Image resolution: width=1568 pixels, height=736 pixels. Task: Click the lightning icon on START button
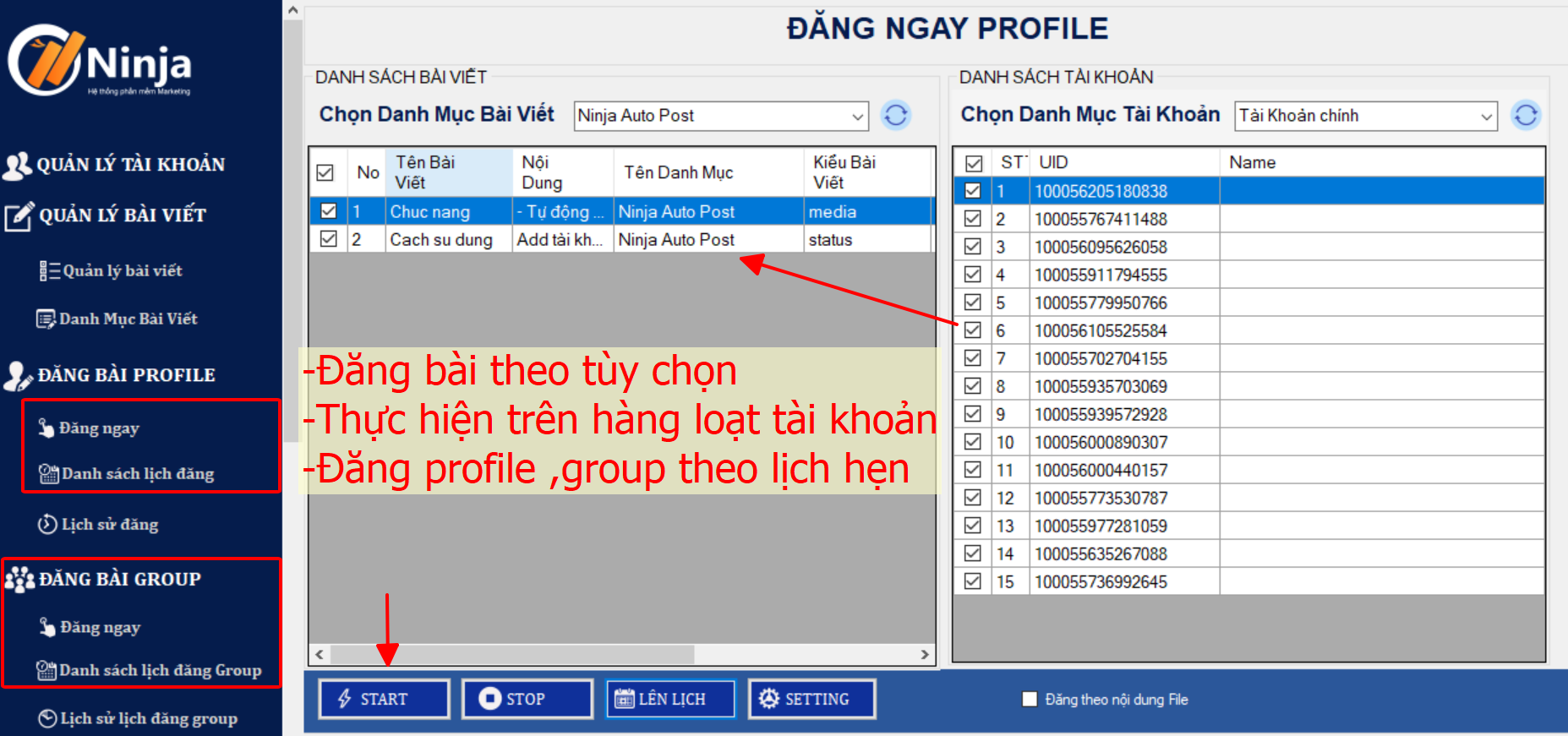coord(345,699)
